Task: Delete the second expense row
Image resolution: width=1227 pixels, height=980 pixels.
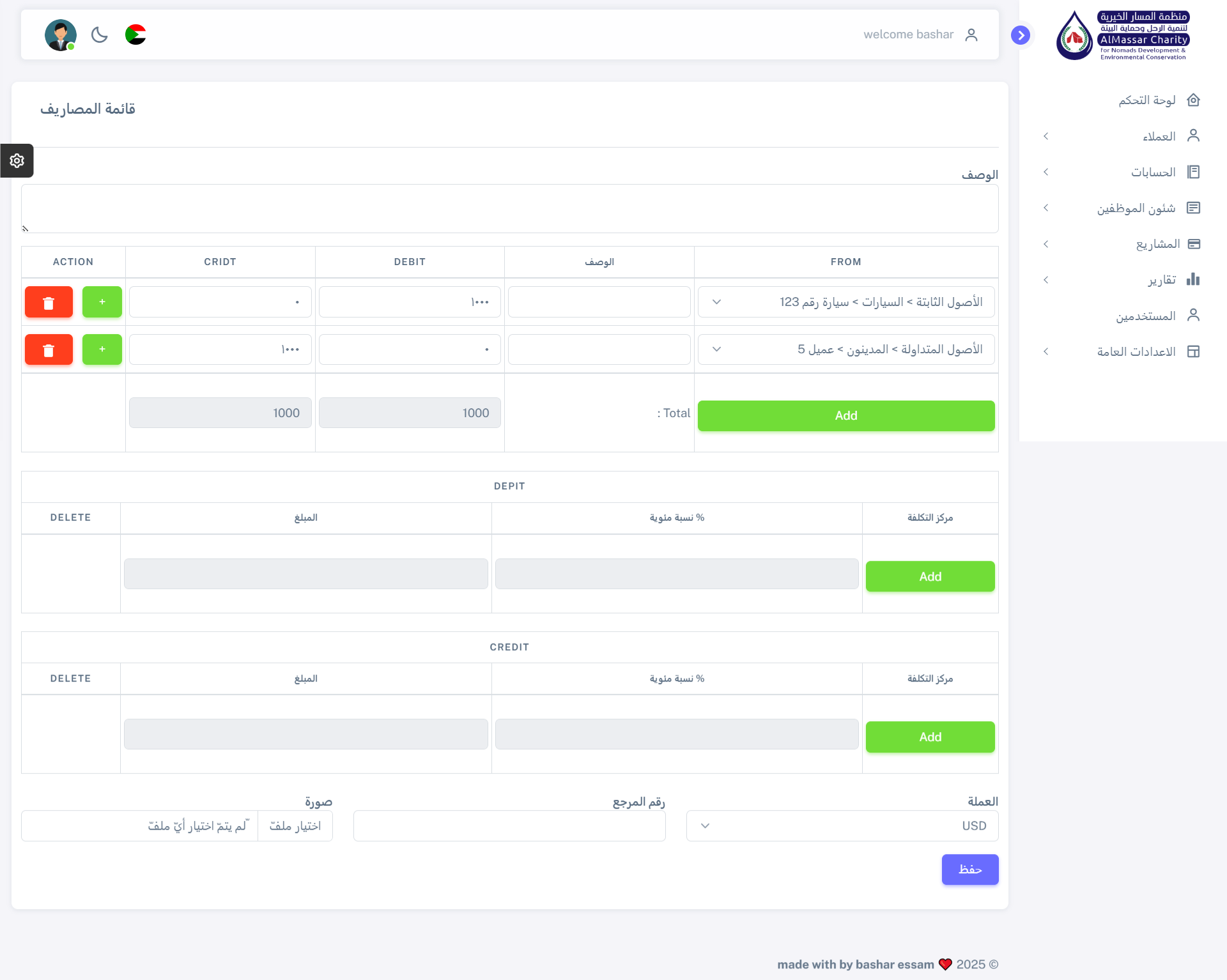Action: coord(49,349)
